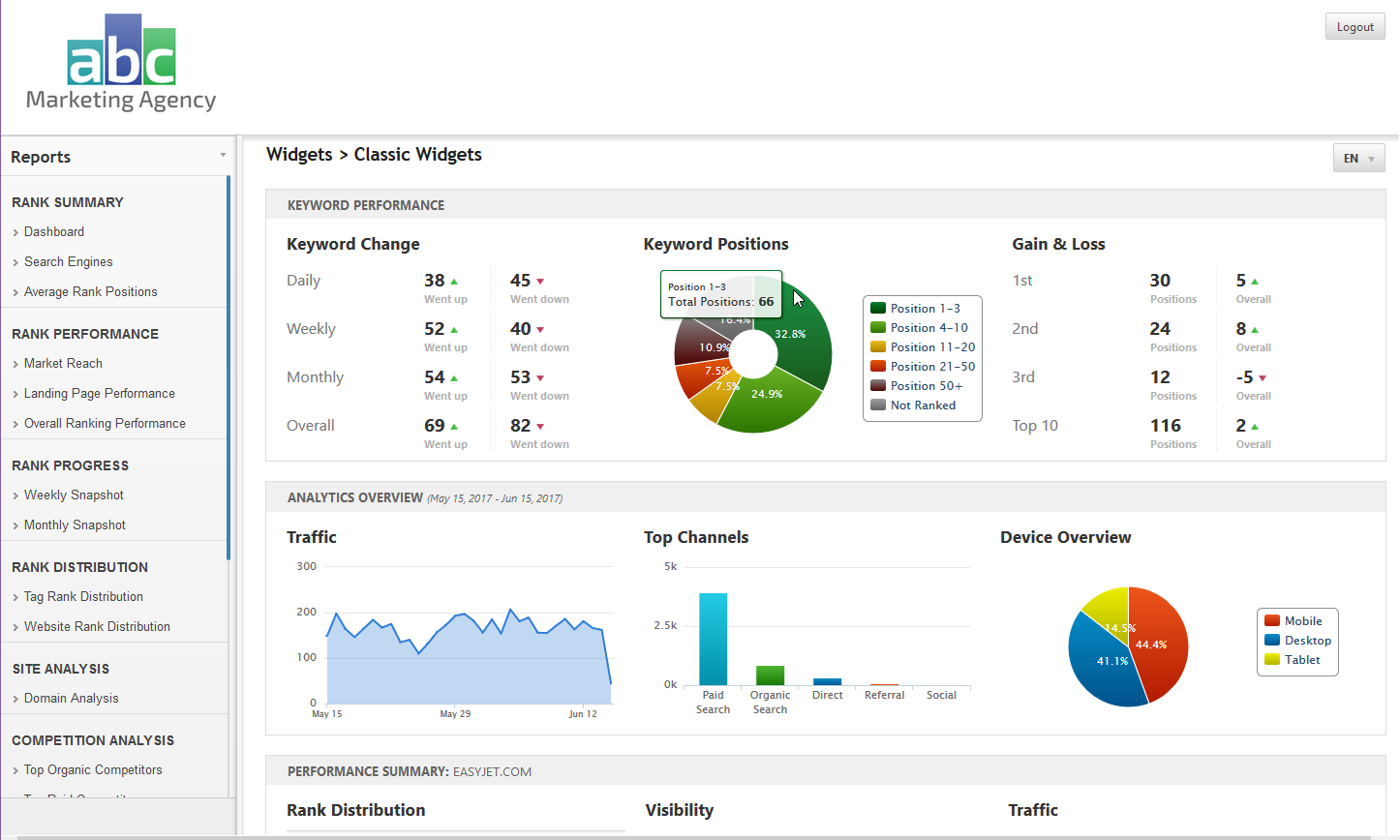Toggle Position 1-3 legend entry
This screenshot has height=840, width=1400.
[925, 309]
